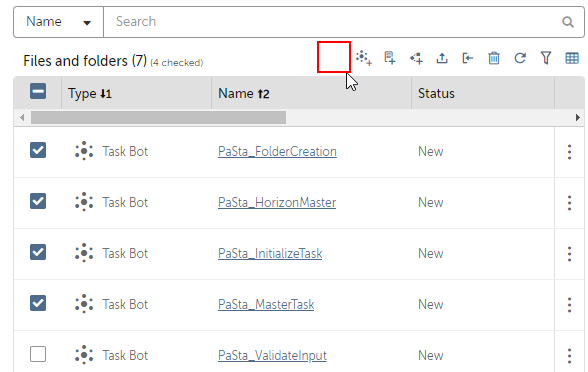Open the PaSta_ValidateInput link
This screenshot has height=372, width=588.
pos(272,356)
